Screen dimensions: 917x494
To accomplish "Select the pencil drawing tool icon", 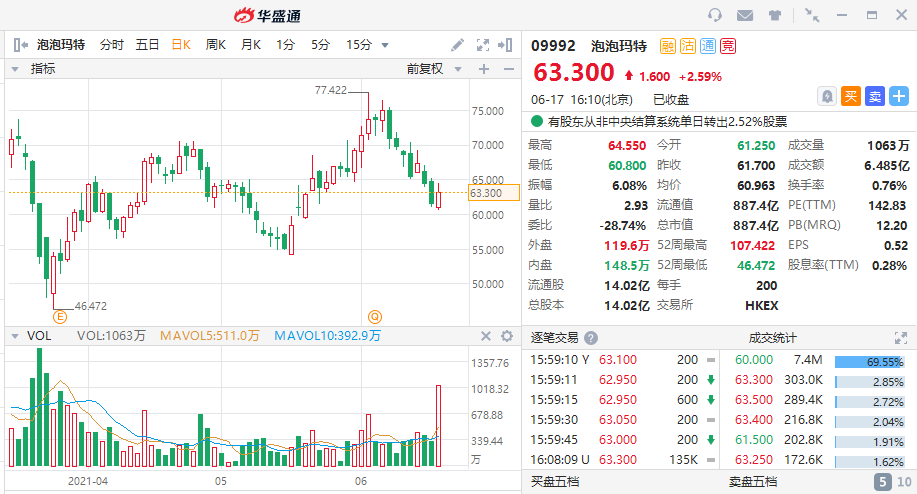I will click(x=457, y=45).
